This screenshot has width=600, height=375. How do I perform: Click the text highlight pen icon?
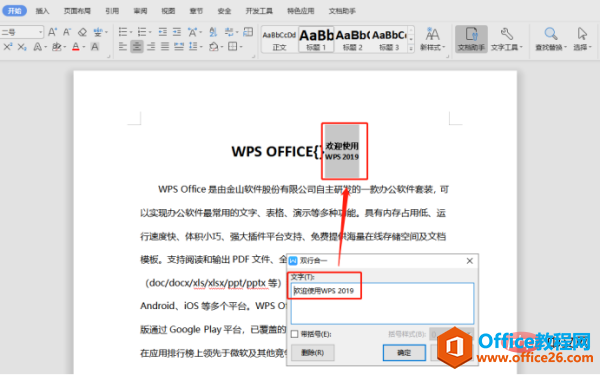pyautogui.click(x=57, y=47)
